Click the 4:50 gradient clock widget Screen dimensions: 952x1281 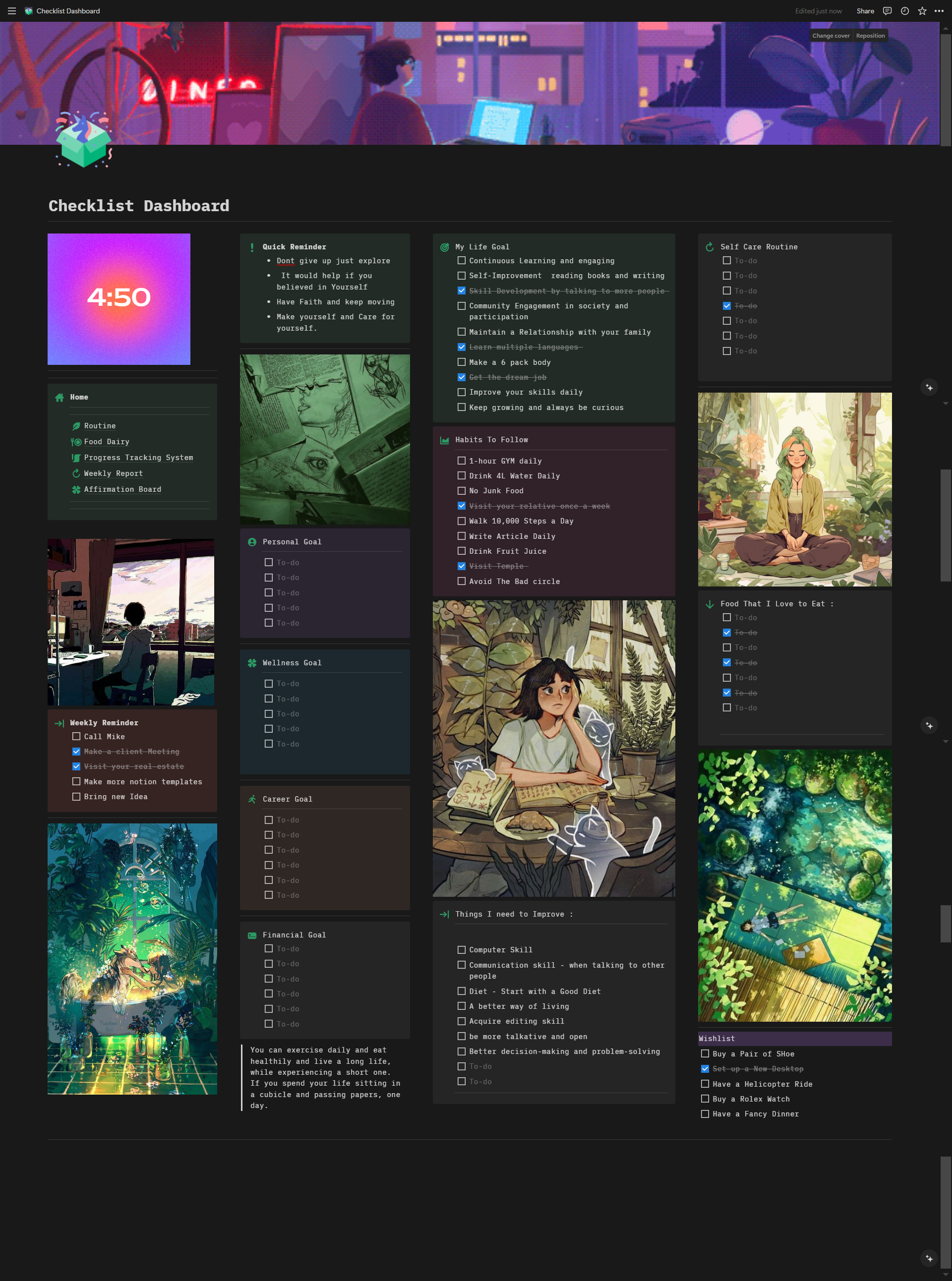[119, 299]
